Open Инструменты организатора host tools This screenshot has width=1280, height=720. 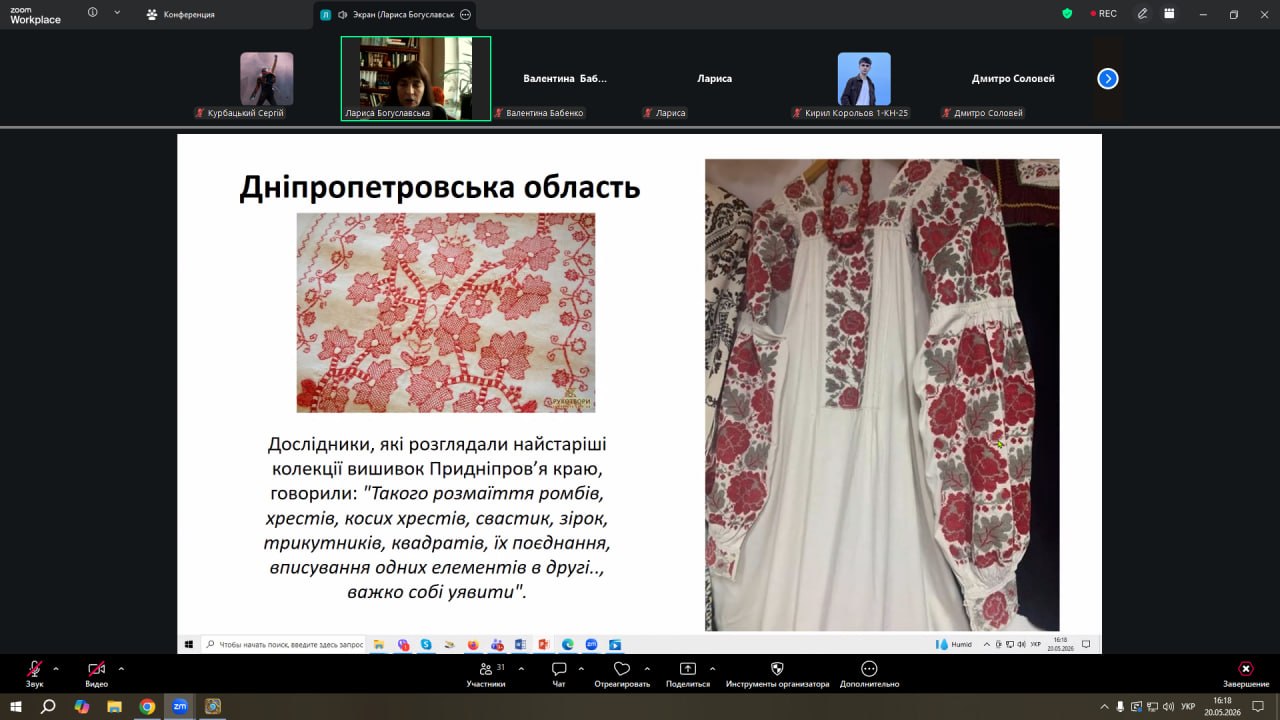(x=777, y=674)
